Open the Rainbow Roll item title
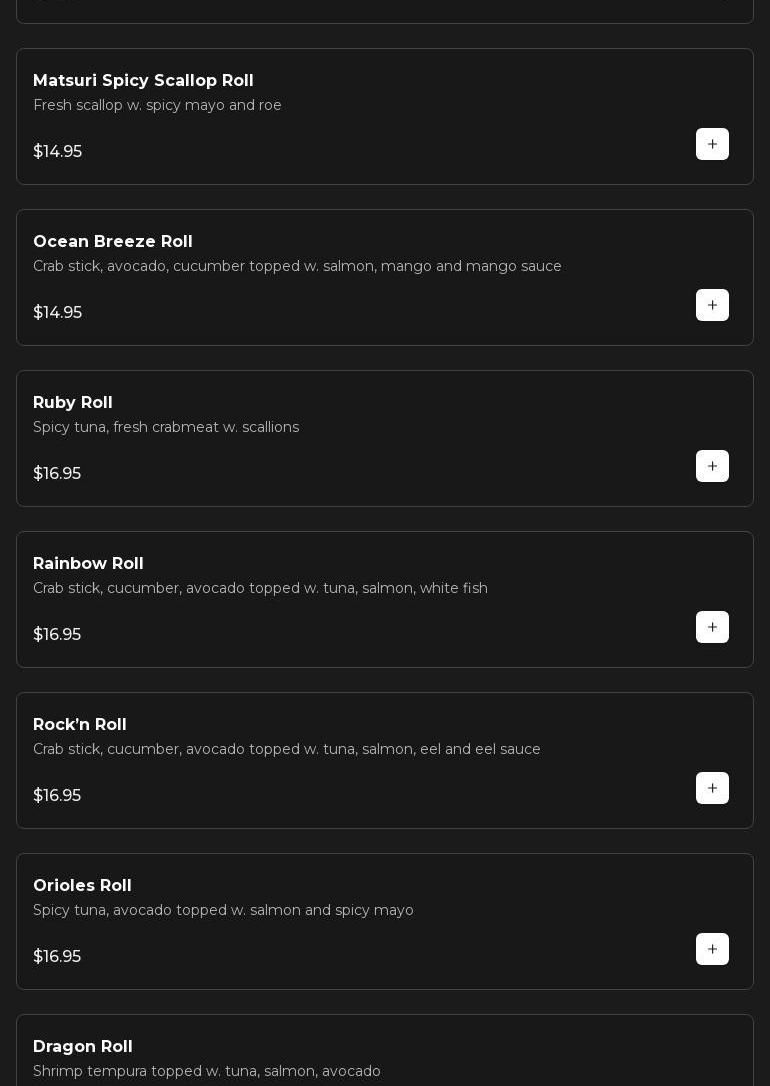770x1086 pixels. (x=88, y=563)
